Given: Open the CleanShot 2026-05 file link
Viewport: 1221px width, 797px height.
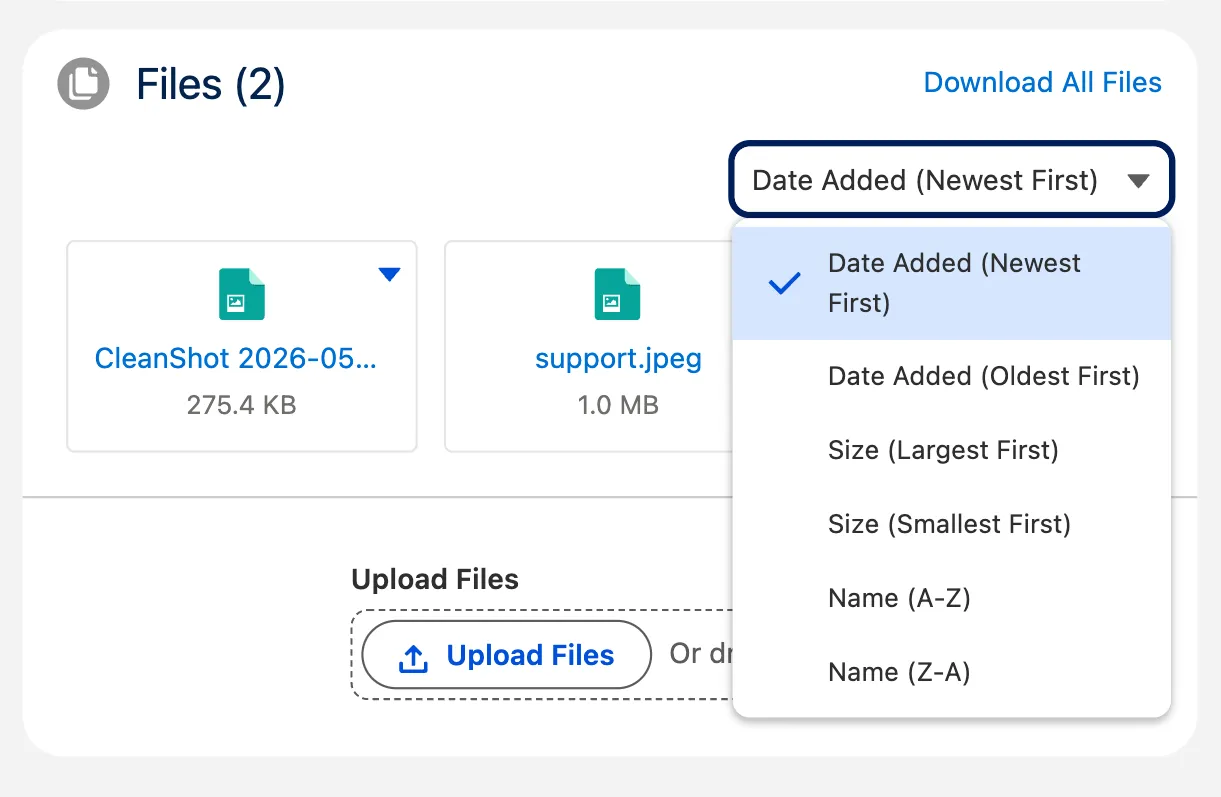Looking at the screenshot, I should (236, 358).
